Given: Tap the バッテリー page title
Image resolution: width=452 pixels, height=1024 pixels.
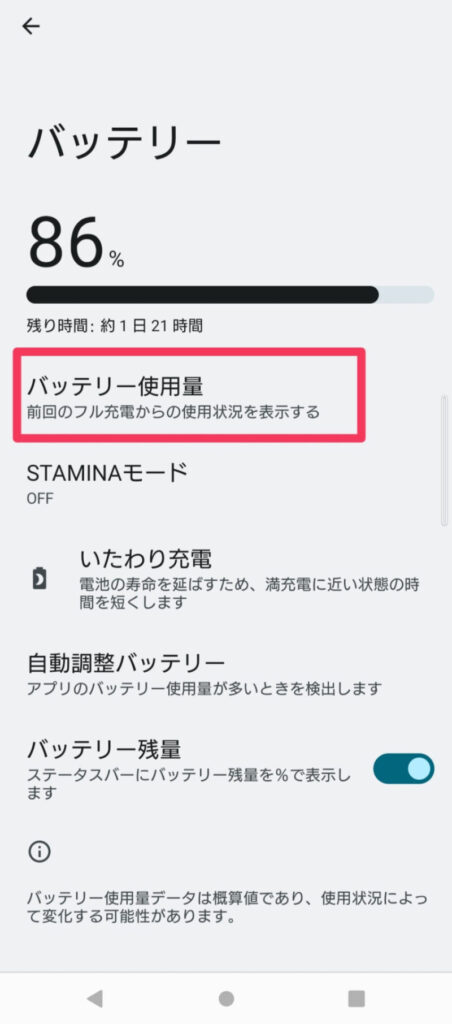Looking at the screenshot, I should click(124, 142).
